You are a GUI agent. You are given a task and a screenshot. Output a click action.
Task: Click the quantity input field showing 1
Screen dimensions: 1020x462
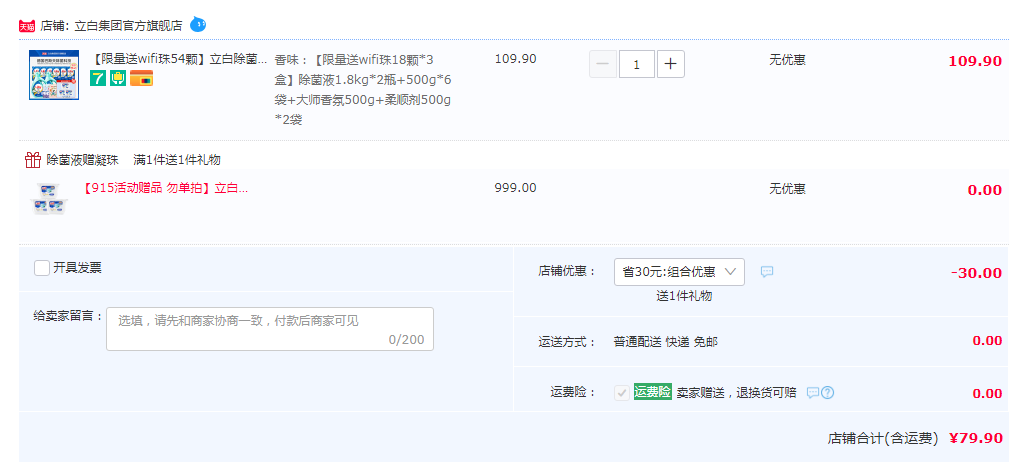(637, 64)
